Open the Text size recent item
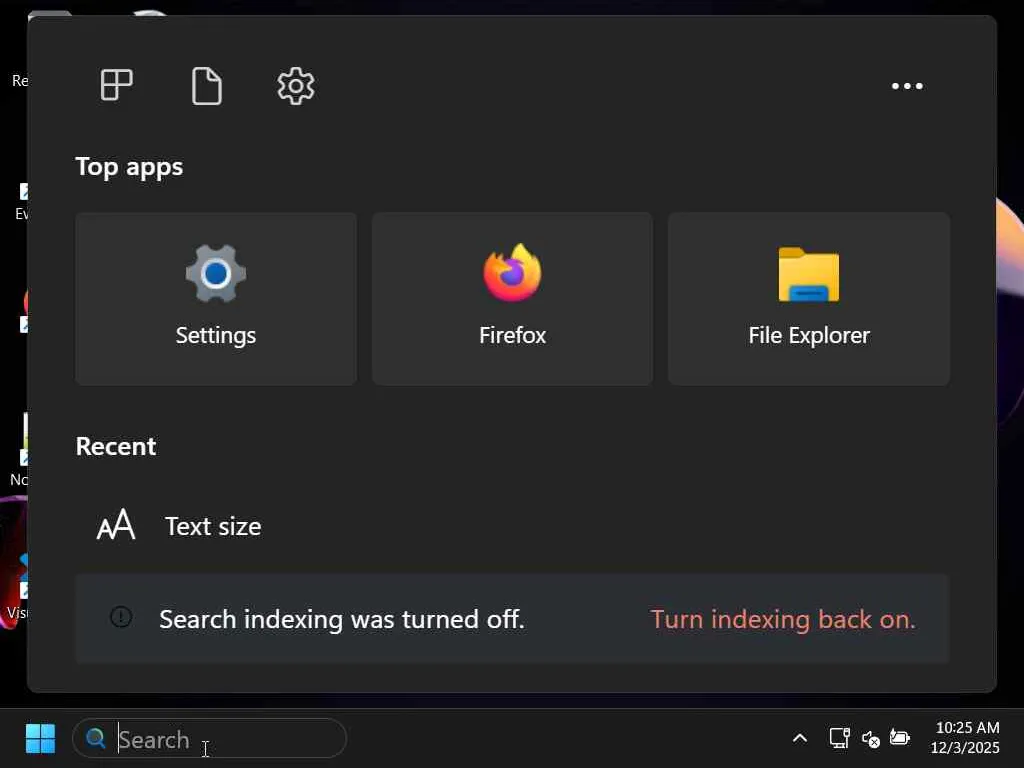The image size is (1024, 768). click(213, 526)
